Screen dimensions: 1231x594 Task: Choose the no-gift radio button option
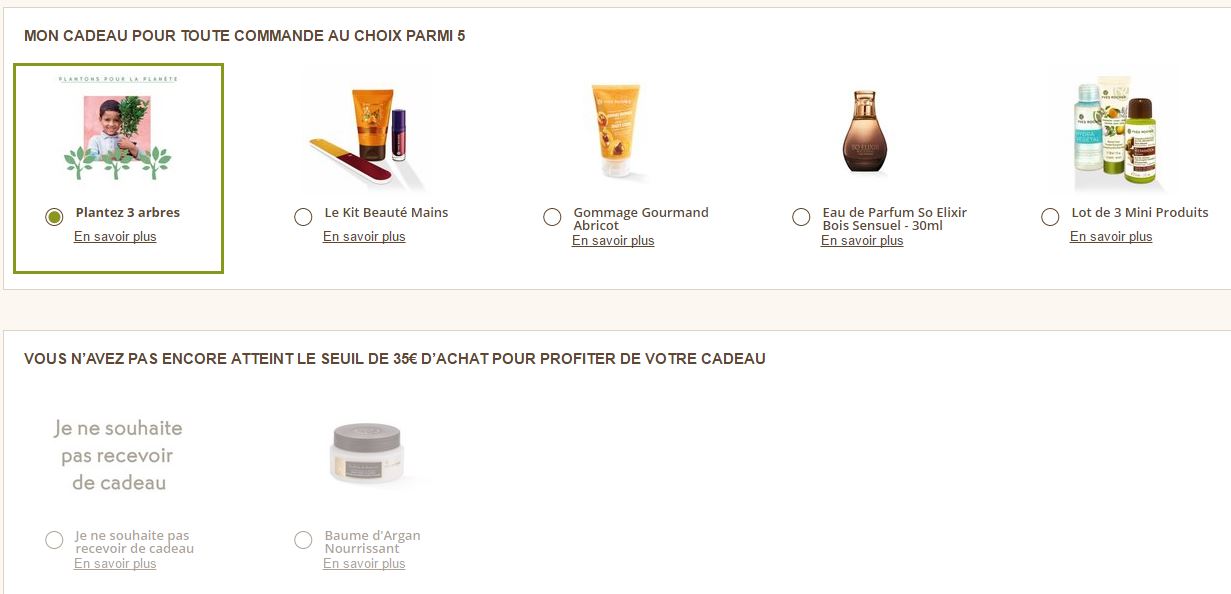tap(55, 540)
